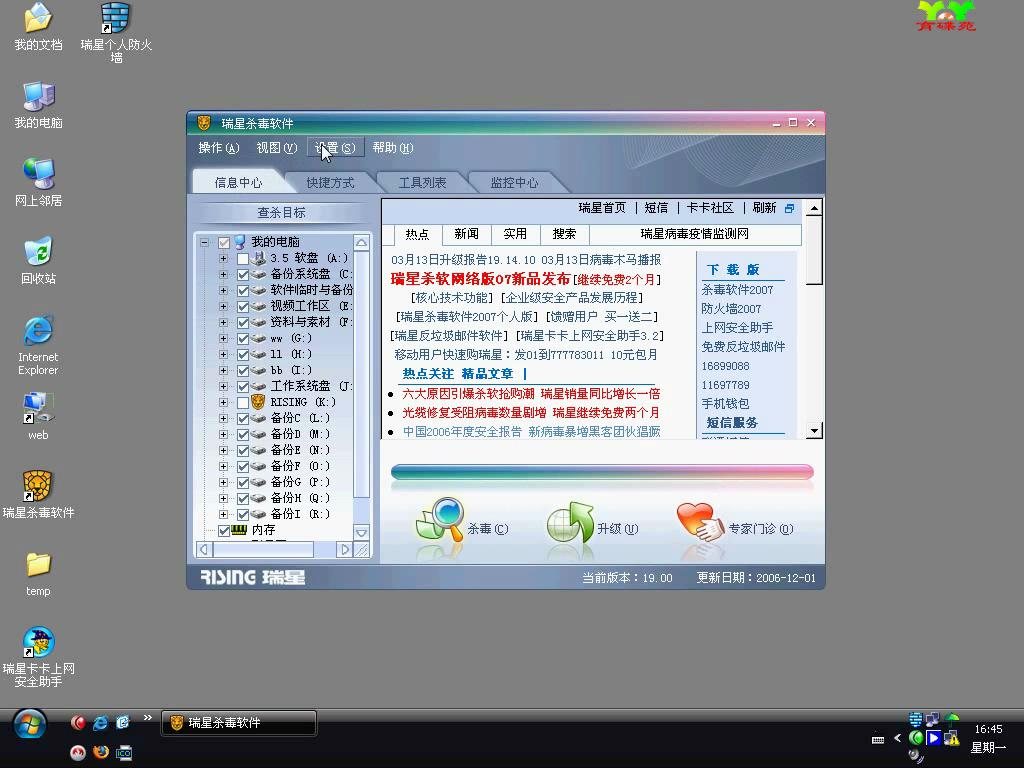Click the Start orb on taskbar
The height and width of the screenshot is (768, 1024).
click(29, 724)
